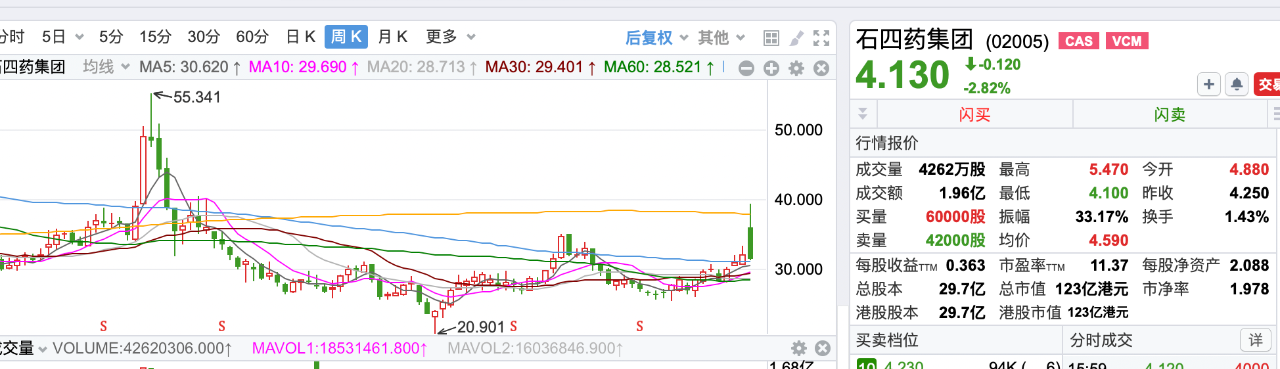The height and width of the screenshot is (369, 1280).
Task: Open the multi-chart grid layout icon
Action: (771, 38)
